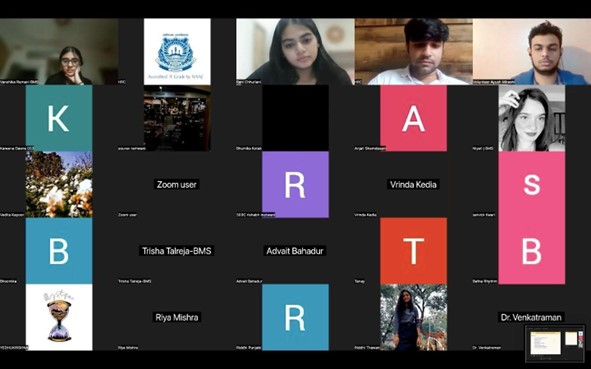Select the purple R avatar tile

click(296, 184)
